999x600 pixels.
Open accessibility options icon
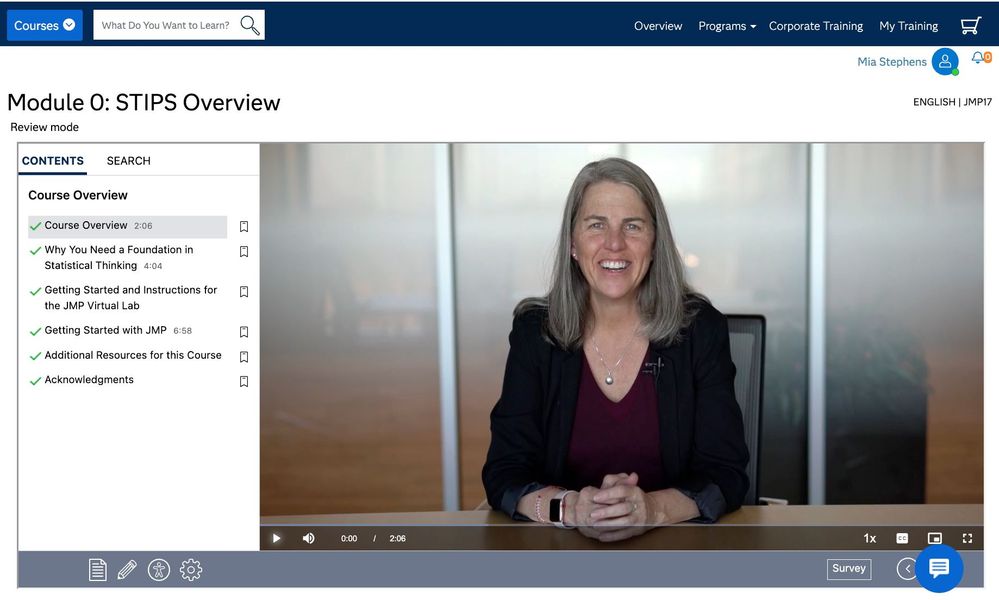click(x=159, y=569)
